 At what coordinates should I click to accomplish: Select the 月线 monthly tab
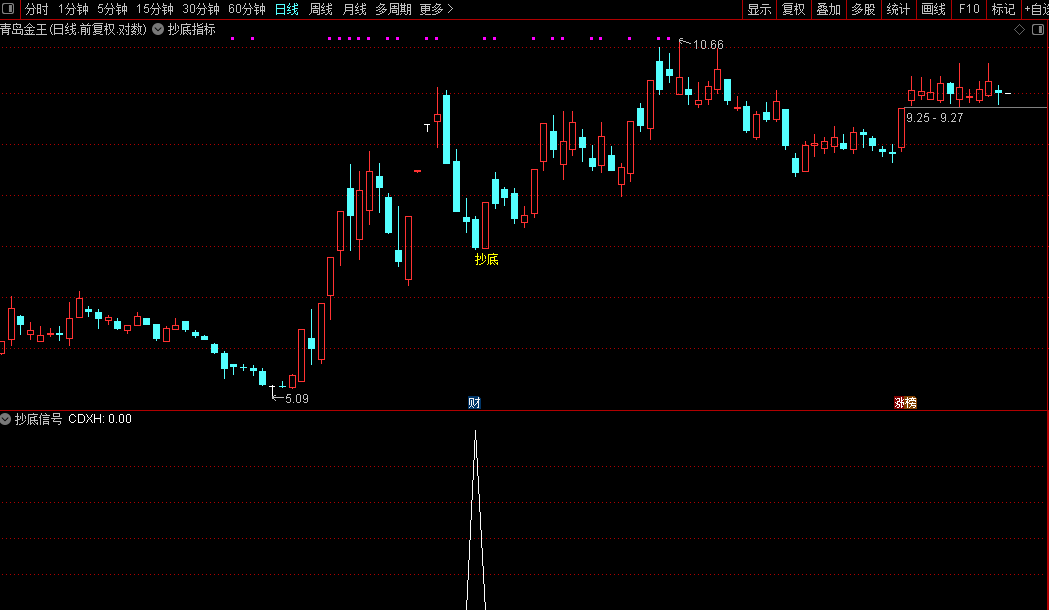tap(355, 9)
